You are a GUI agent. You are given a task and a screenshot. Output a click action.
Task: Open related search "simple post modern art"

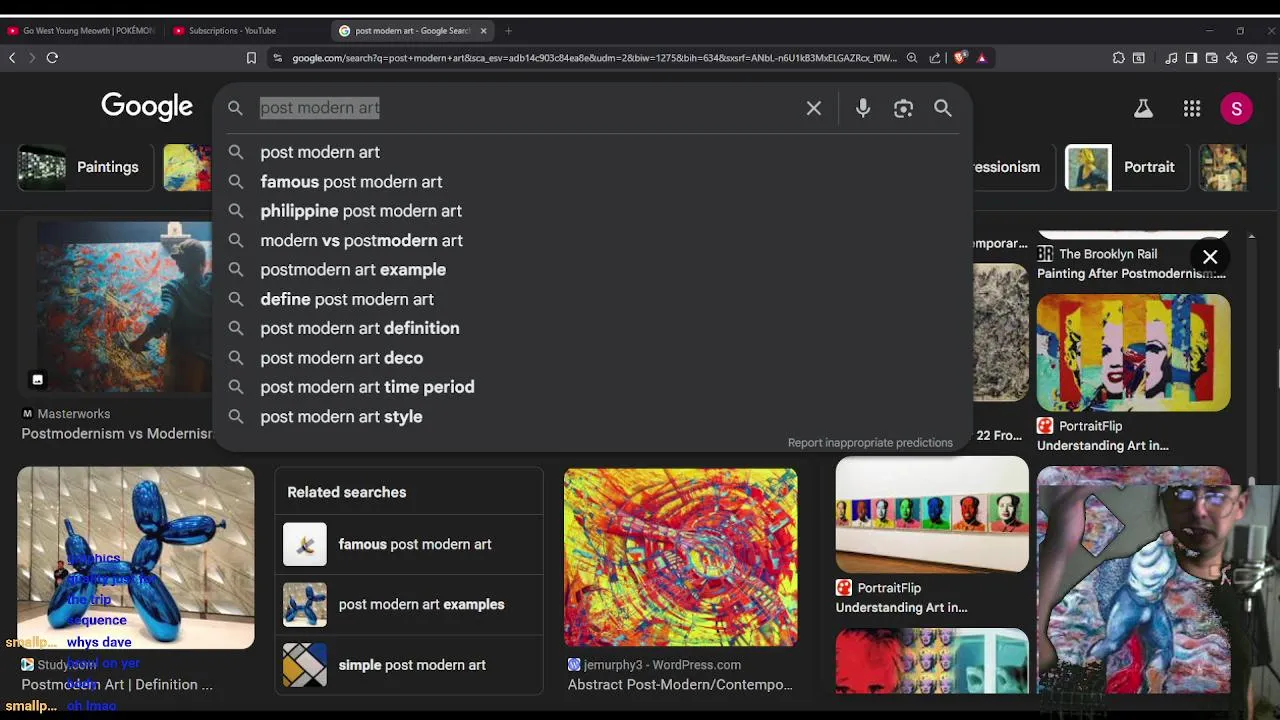click(409, 665)
